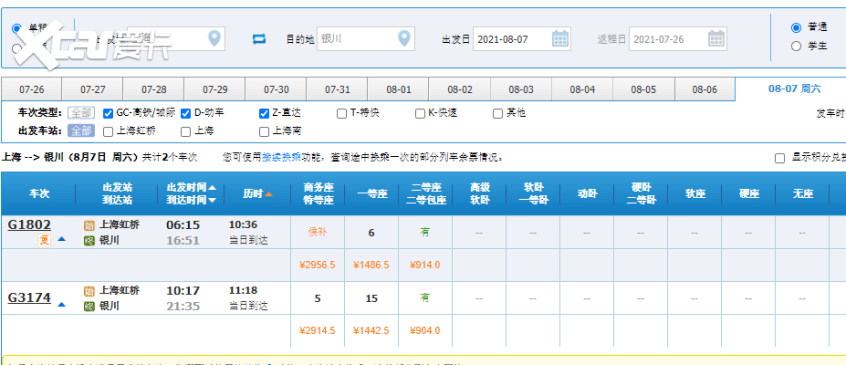Click G1802 商务座 候补 waitlist link
Screen dimensions: 846x365
(x=317, y=232)
